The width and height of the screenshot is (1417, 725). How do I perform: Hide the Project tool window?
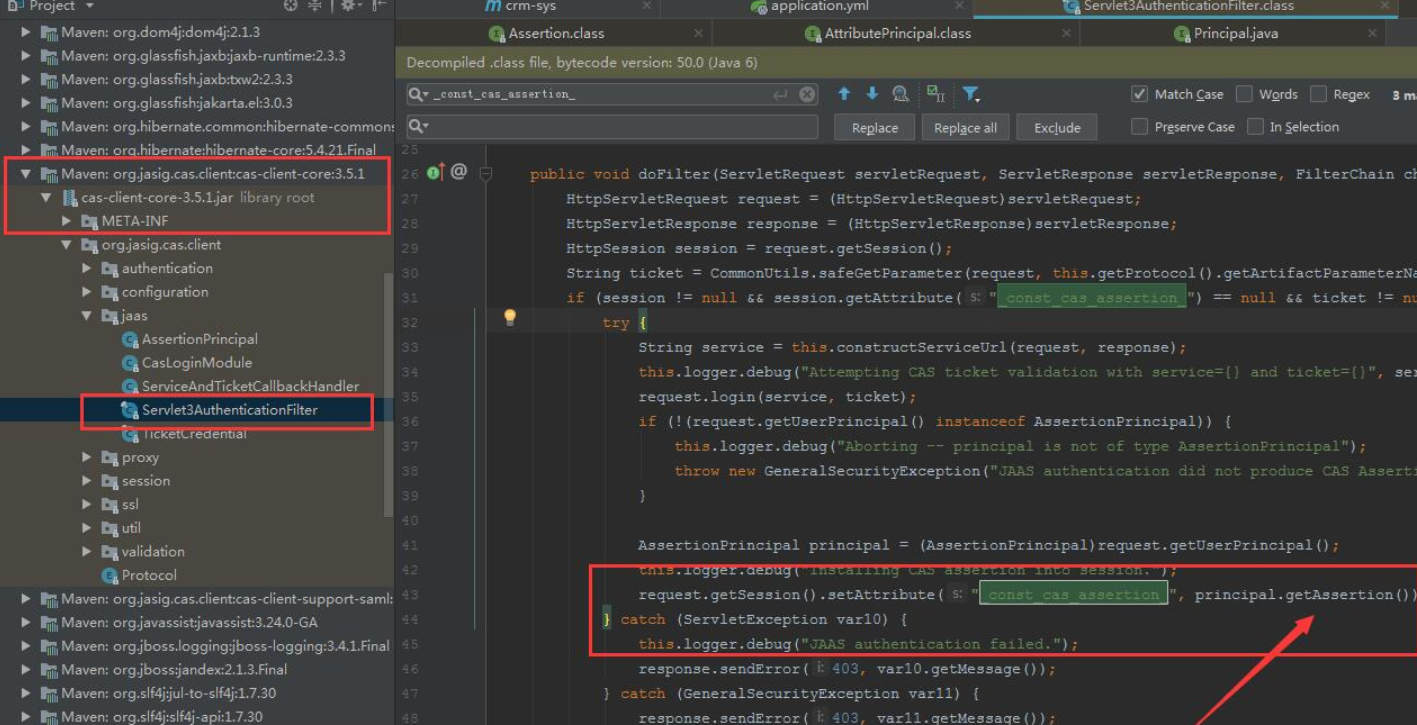pyautogui.click(x=379, y=6)
